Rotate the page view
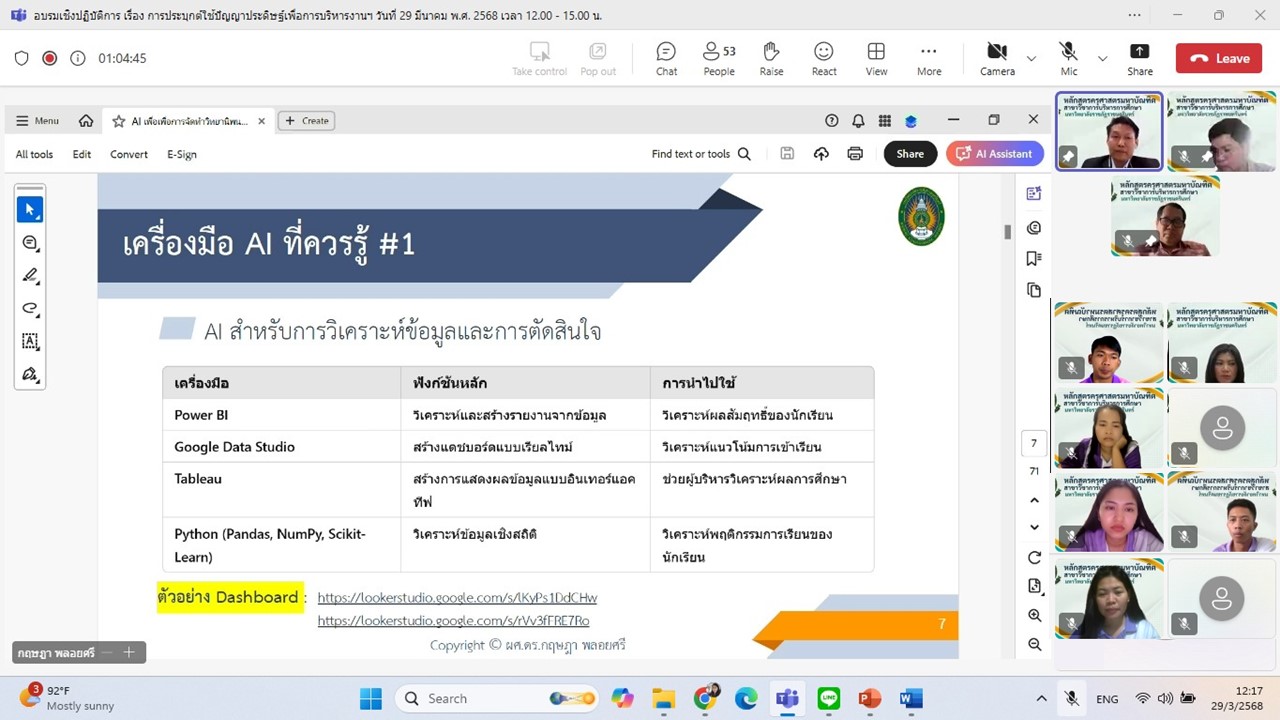Viewport: 1280px width, 720px height. (x=1034, y=557)
